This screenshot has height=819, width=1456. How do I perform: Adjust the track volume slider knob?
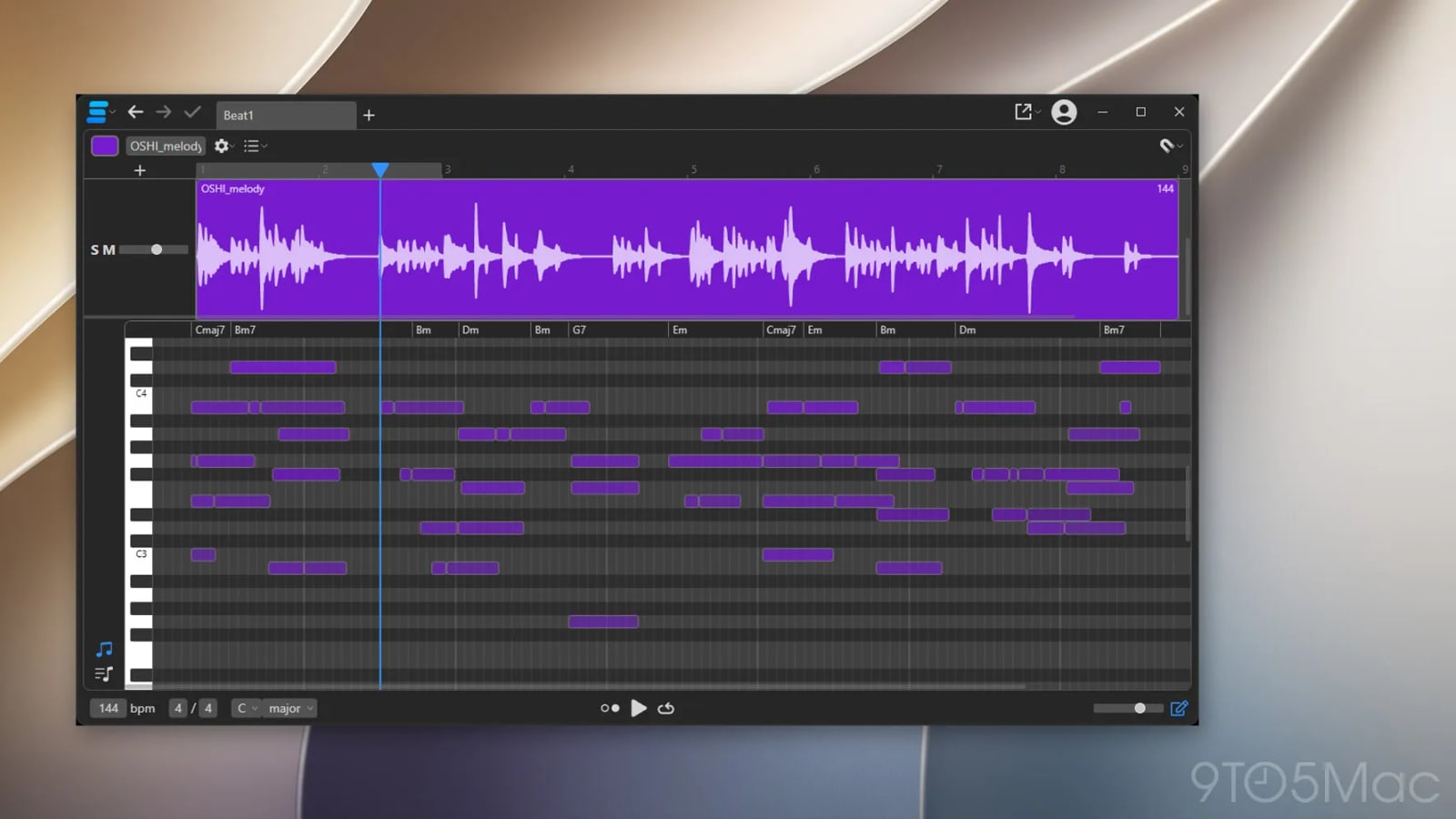[x=157, y=249]
